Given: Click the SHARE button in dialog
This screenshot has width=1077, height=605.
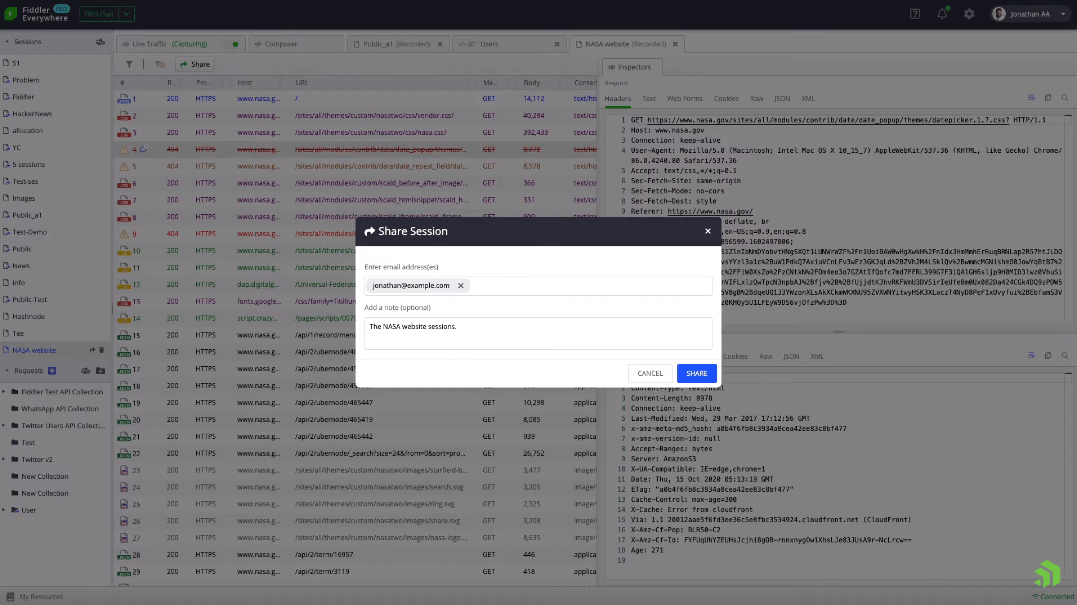Looking at the screenshot, I should pos(696,374).
